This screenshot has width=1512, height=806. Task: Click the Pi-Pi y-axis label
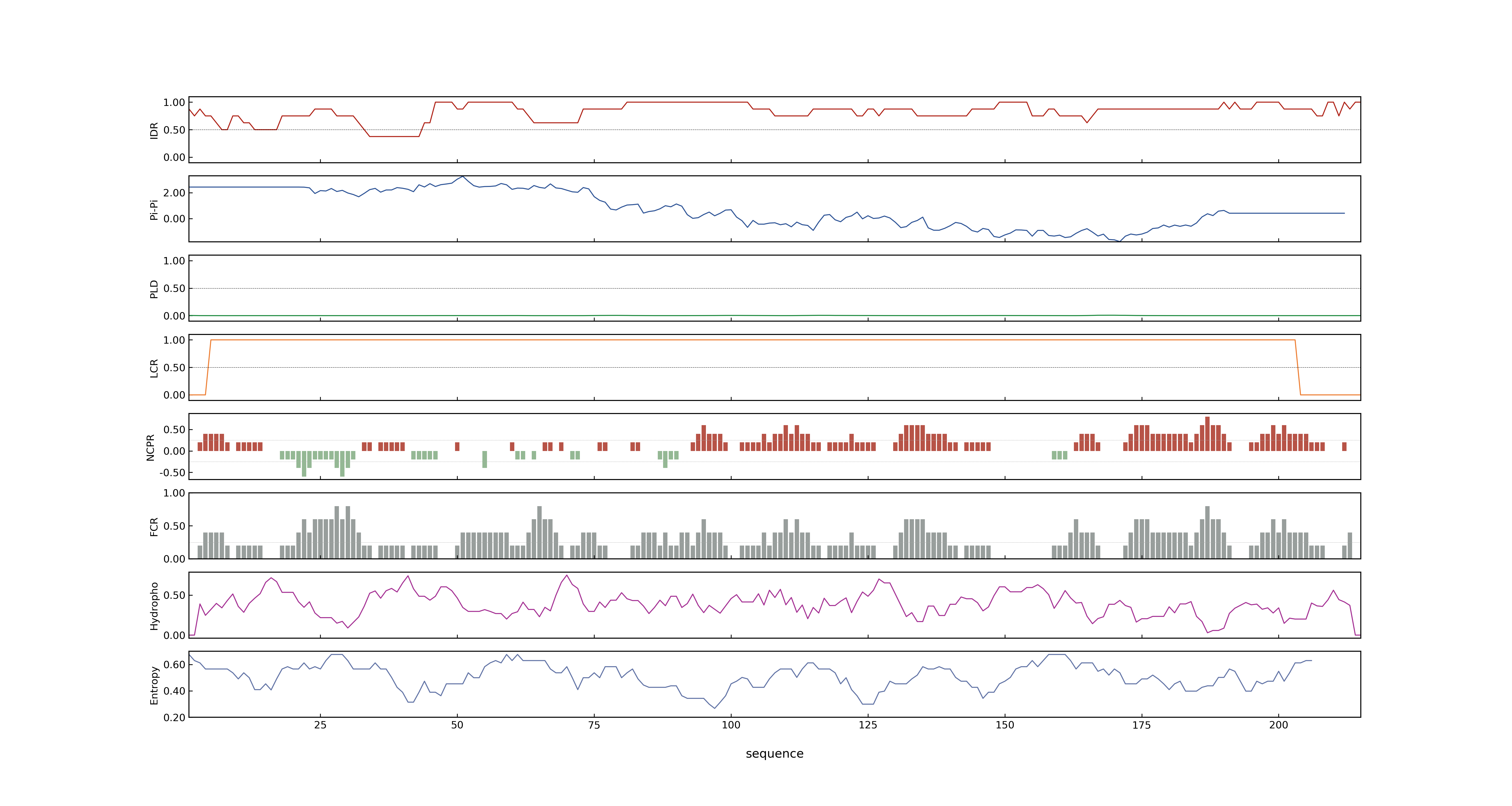click(x=154, y=209)
